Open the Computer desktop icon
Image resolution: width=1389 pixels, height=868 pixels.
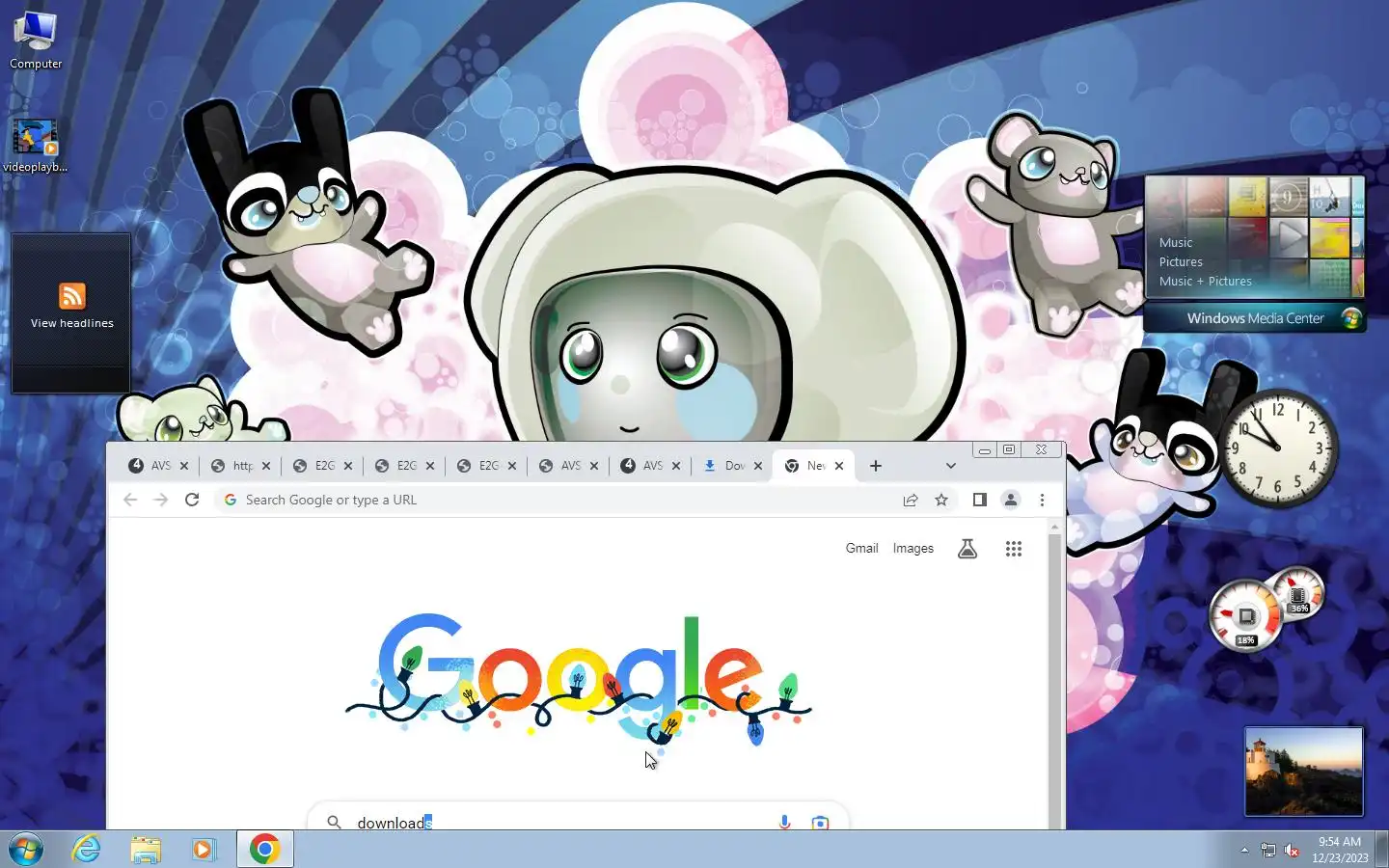click(x=36, y=41)
